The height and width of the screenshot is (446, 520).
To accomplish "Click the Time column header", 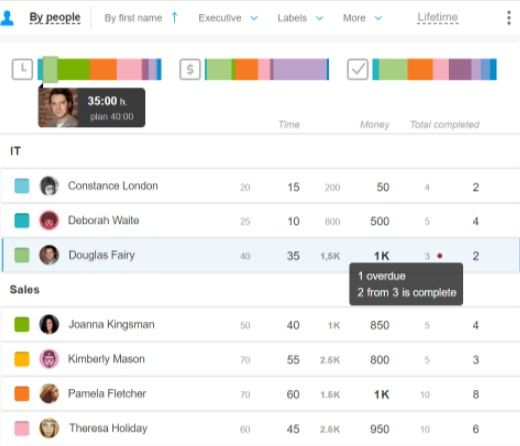I will tap(289, 124).
